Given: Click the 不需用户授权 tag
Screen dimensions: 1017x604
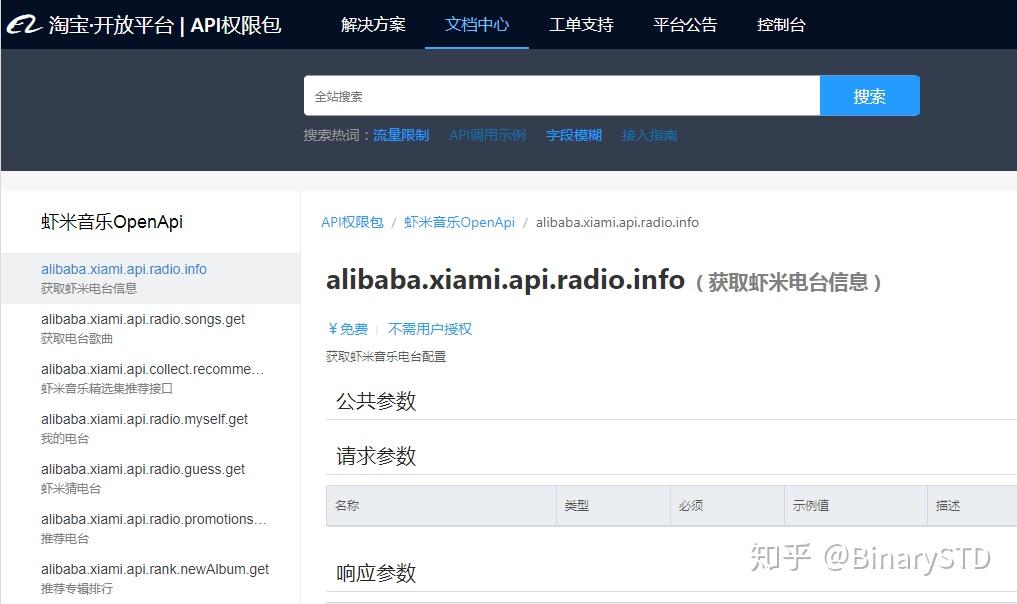Looking at the screenshot, I should (x=430, y=329).
